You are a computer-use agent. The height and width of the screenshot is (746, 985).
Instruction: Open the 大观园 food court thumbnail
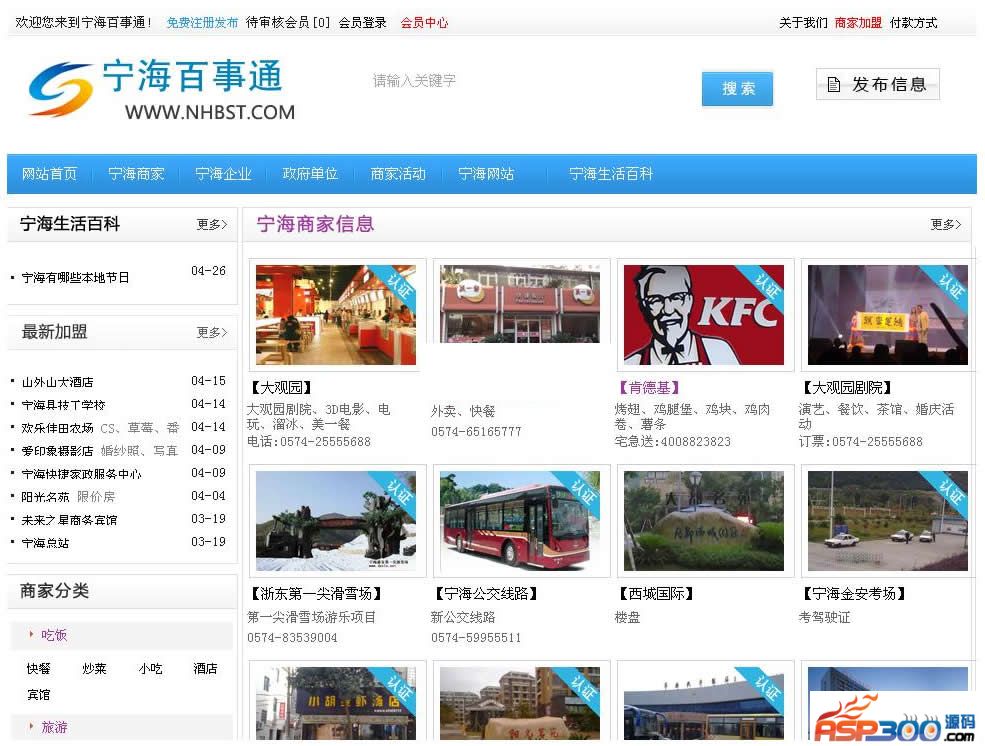(335, 315)
